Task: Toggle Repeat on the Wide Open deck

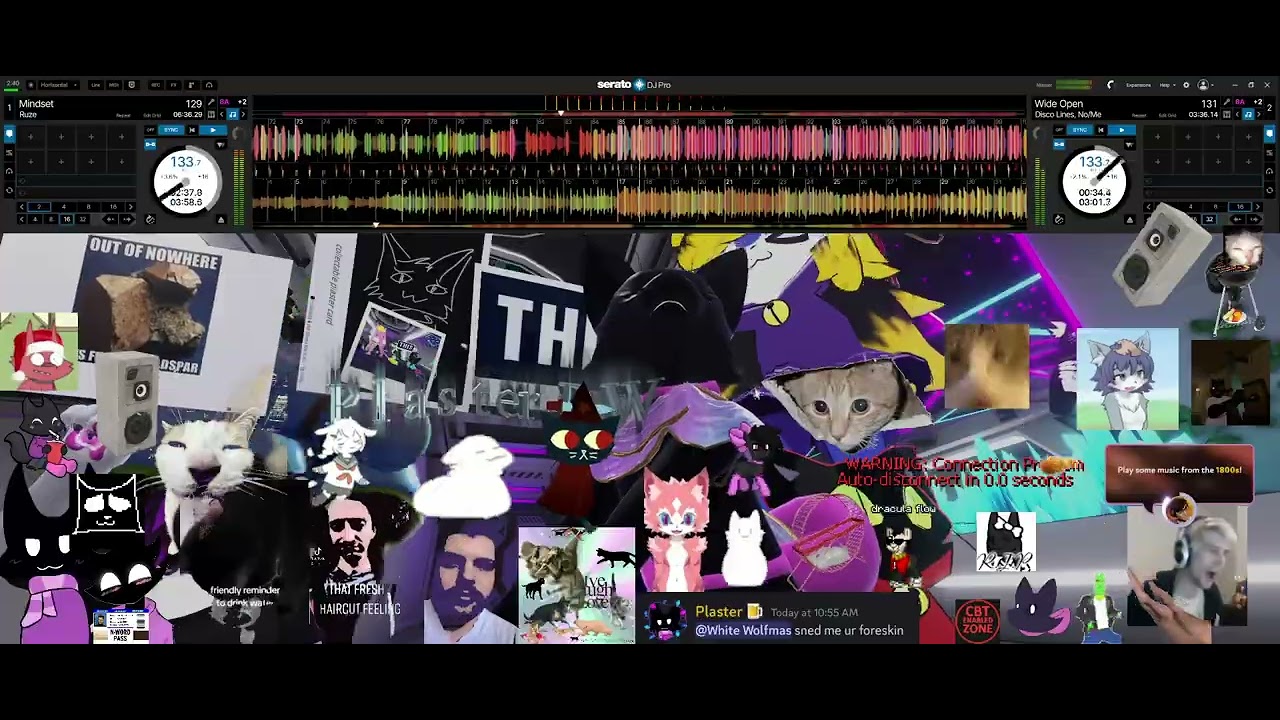Action: [1139, 115]
